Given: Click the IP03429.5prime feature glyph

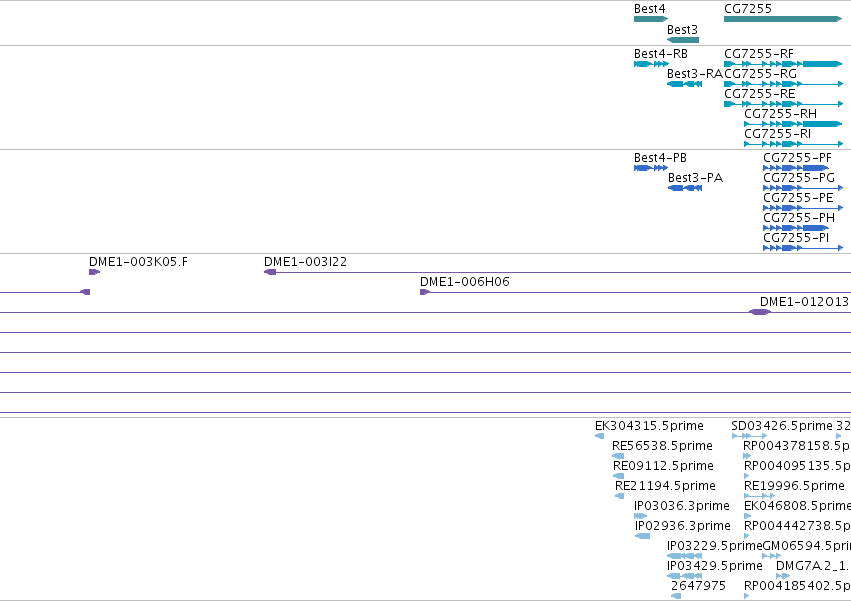Looking at the screenshot, I should 684,577.
